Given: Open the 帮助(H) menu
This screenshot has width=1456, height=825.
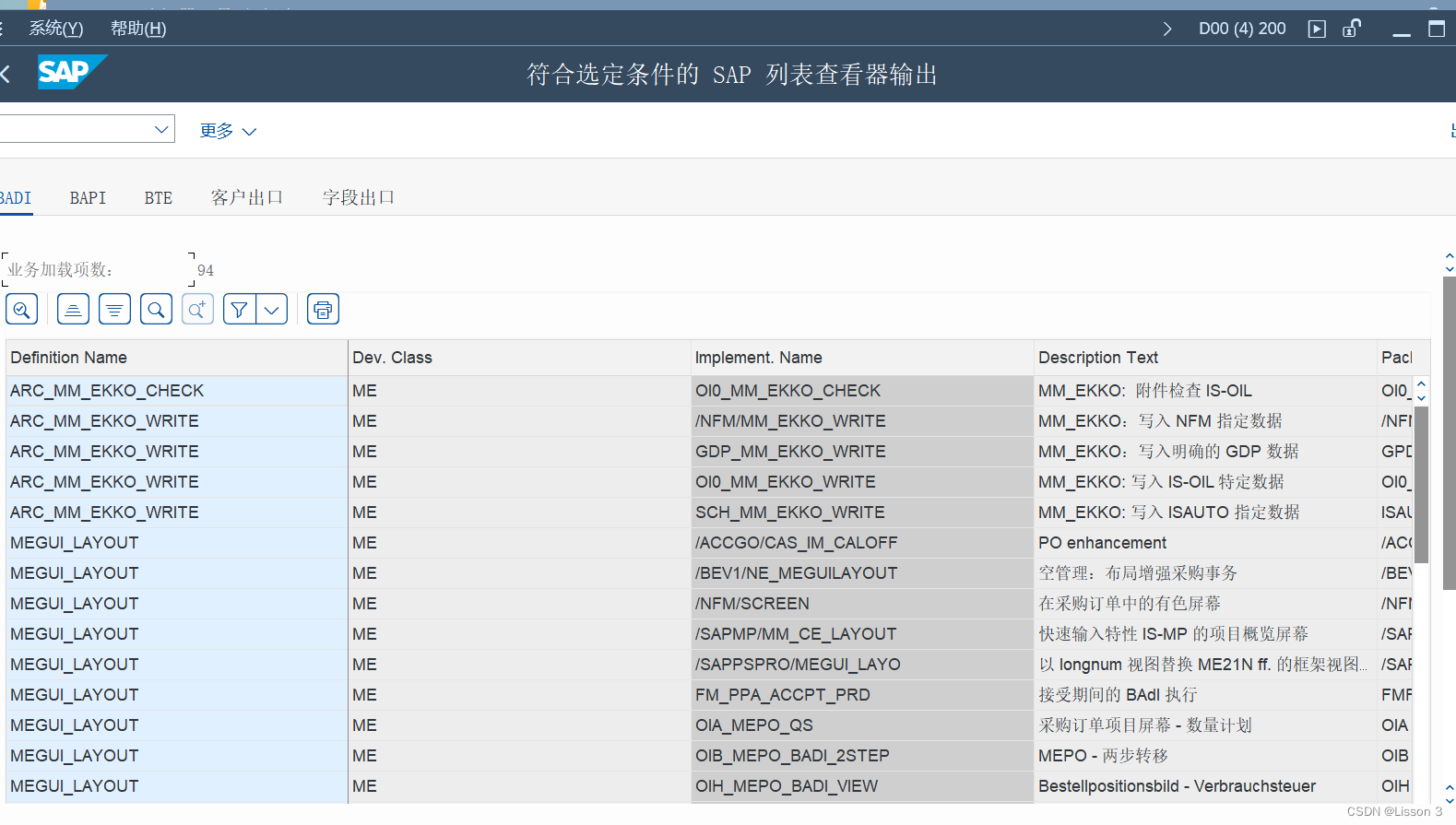Looking at the screenshot, I should point(138,29).
